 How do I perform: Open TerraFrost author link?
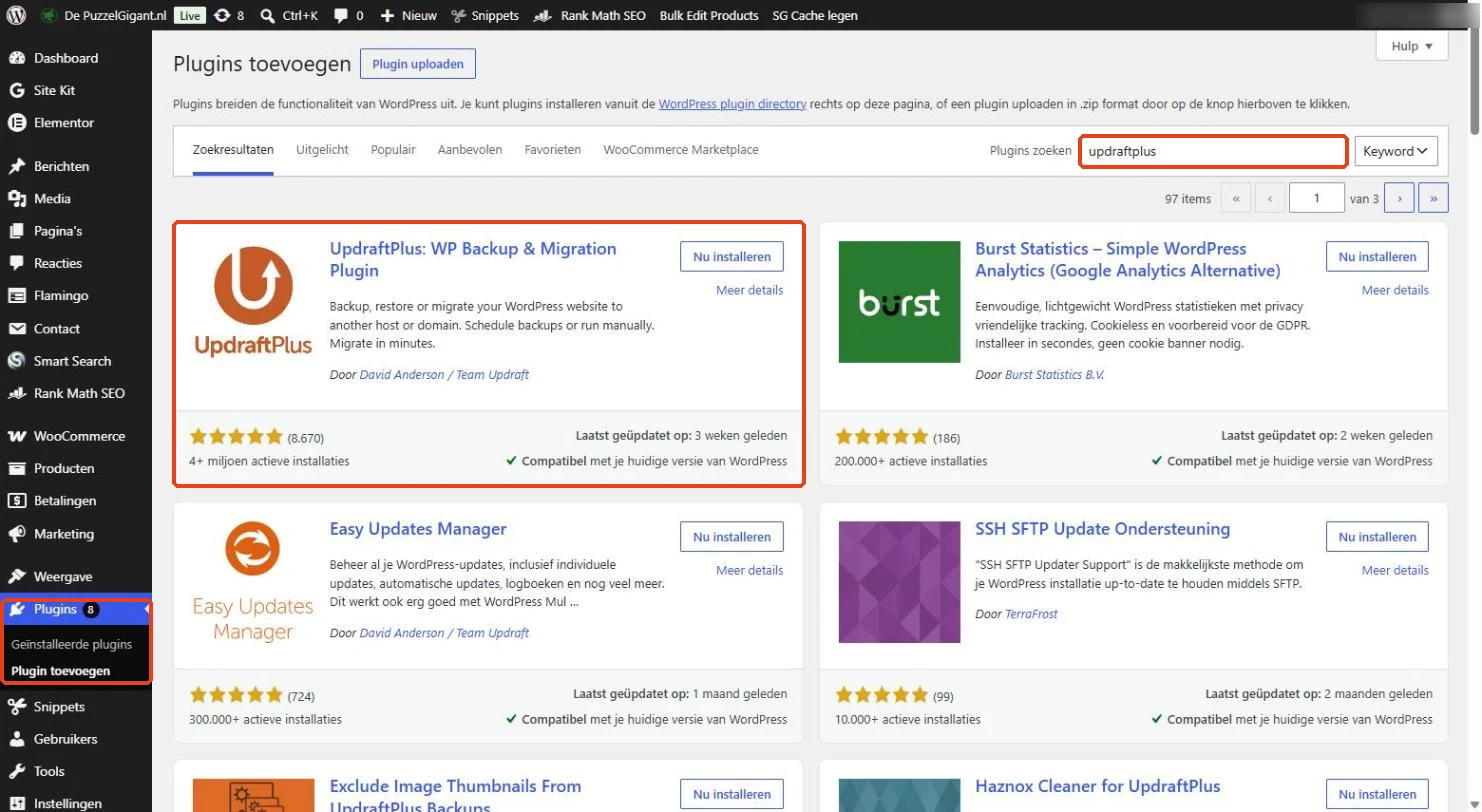[1031, 614]
